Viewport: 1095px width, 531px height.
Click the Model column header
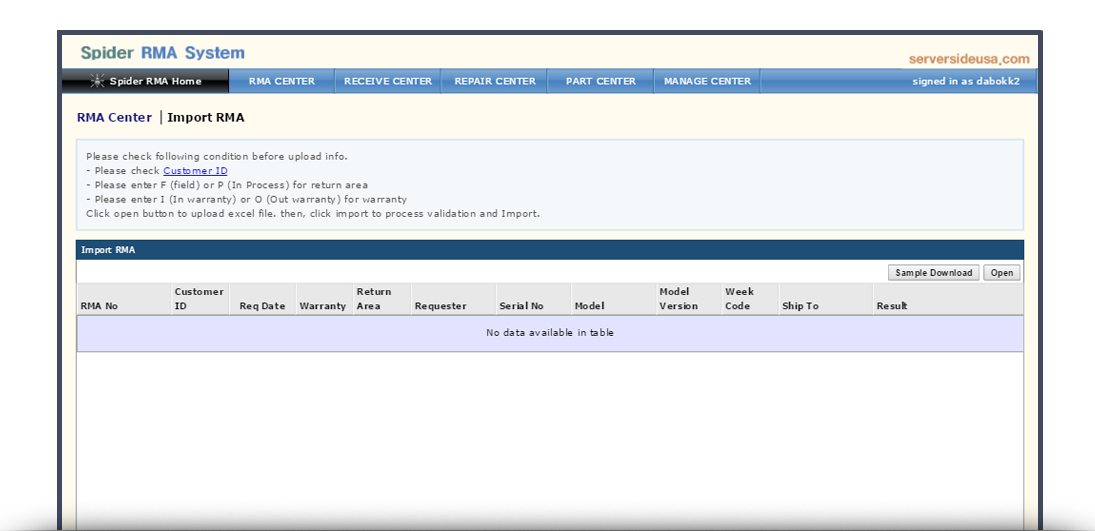point(613,299)
